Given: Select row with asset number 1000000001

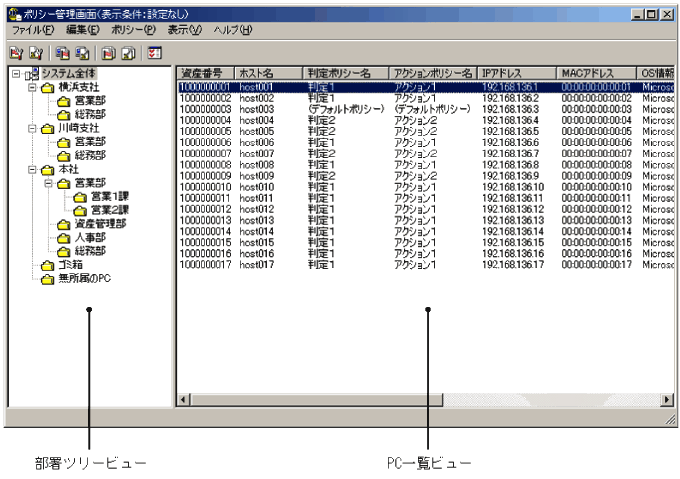Looking at the screenshot, I should click(x=425, y=87).
